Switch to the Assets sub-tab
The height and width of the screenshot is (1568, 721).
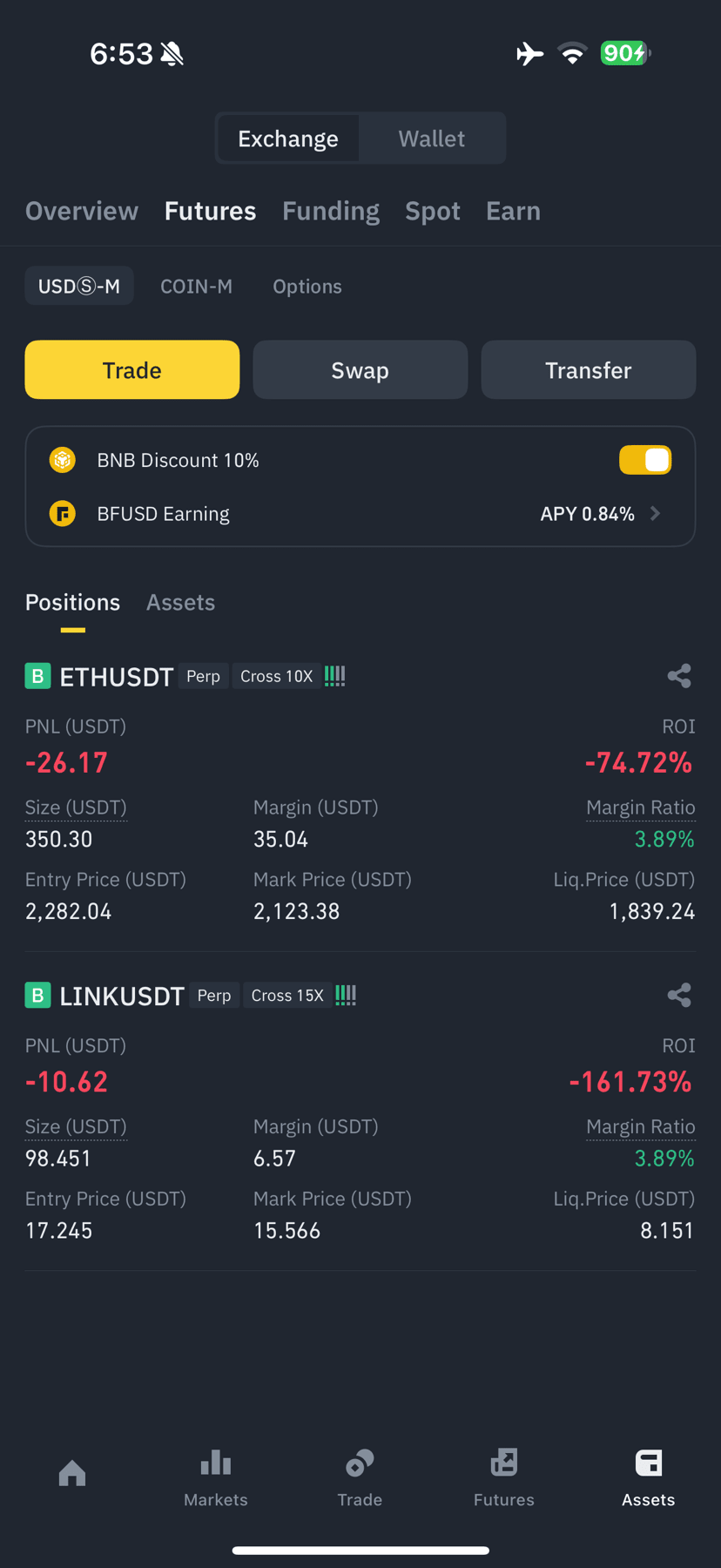coord(180,602)
